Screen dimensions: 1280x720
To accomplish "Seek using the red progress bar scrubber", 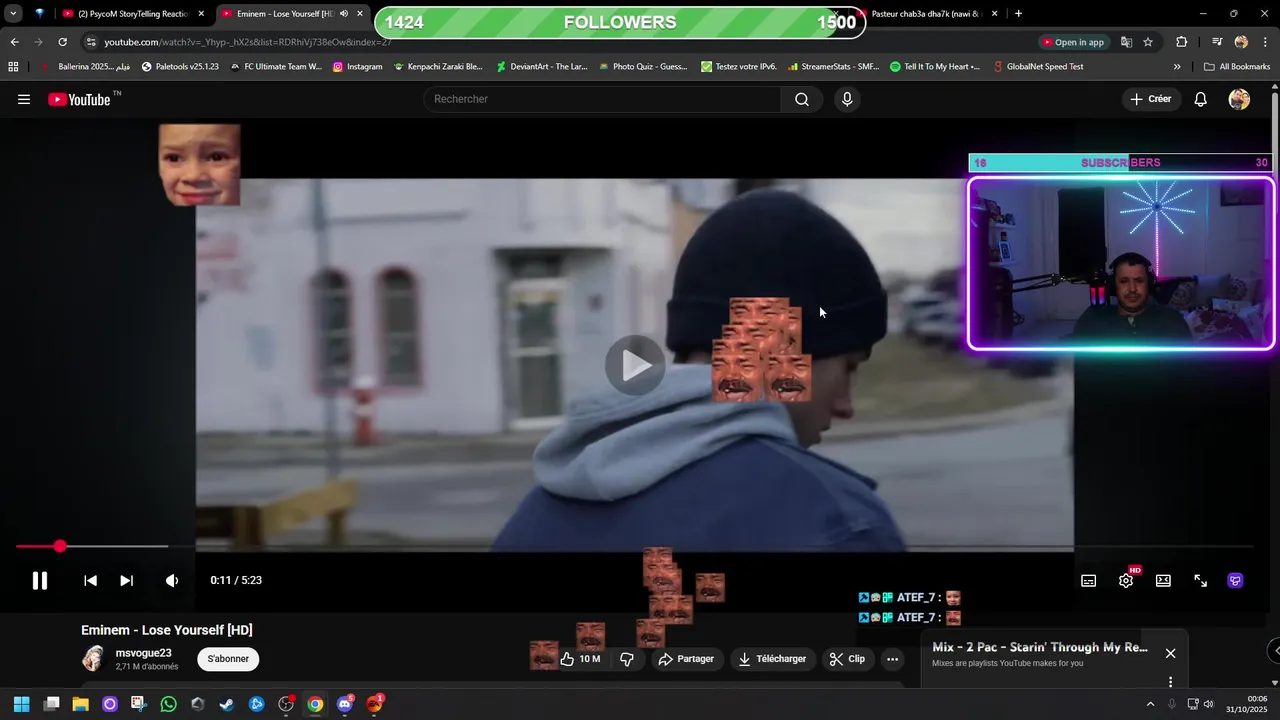I will click(60, 546).
